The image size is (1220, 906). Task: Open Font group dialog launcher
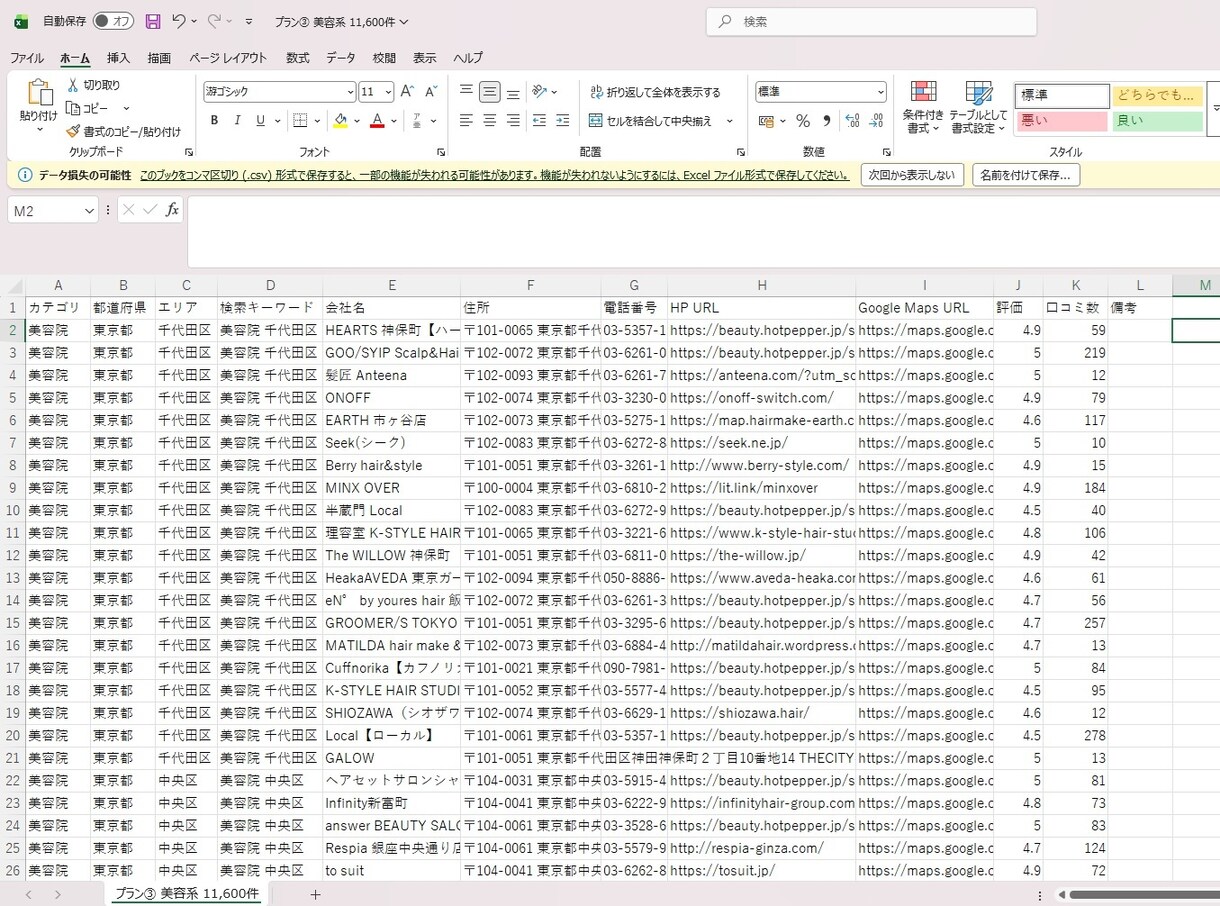click(x=441, y=152)
